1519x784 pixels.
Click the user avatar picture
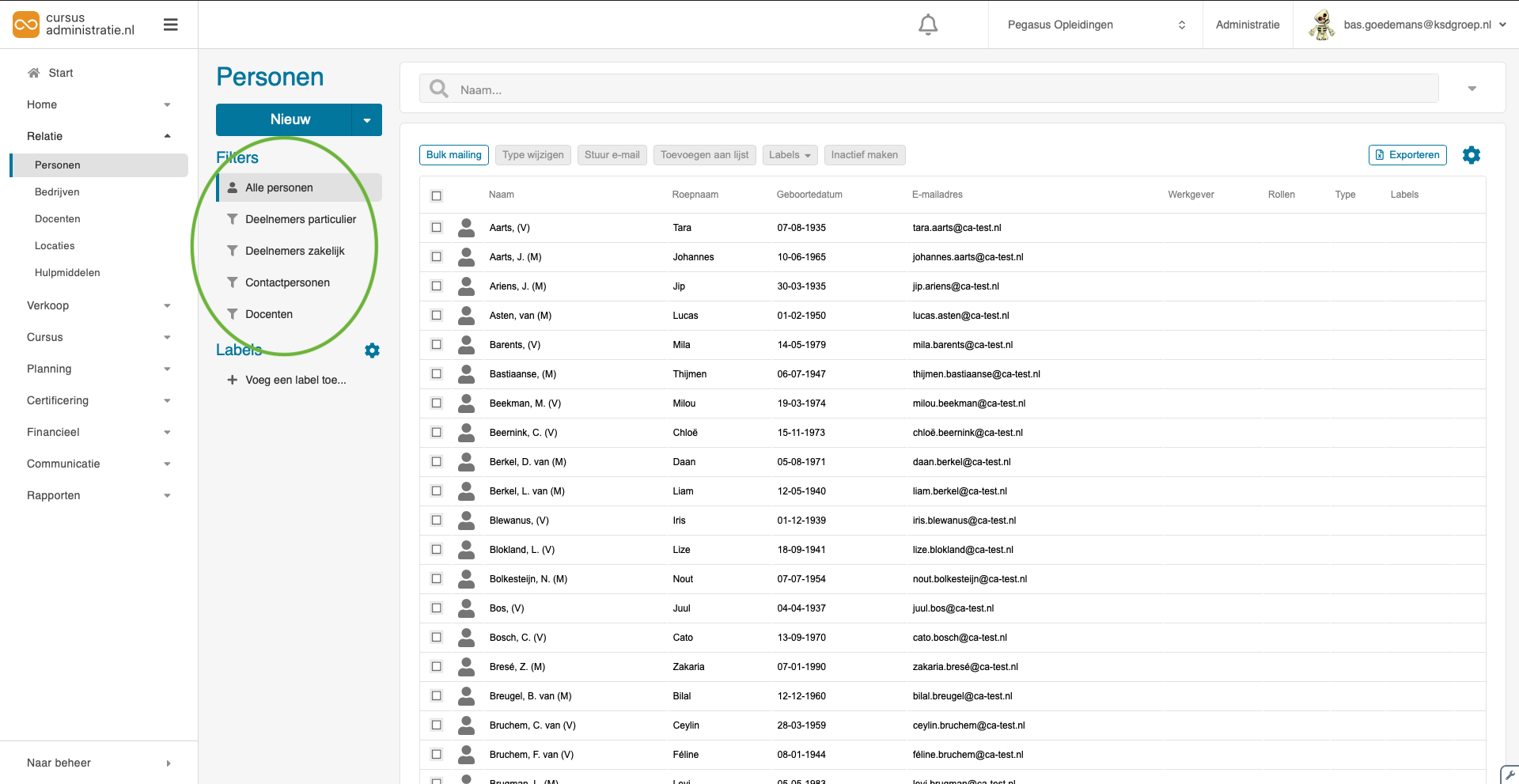point(1321,25)
